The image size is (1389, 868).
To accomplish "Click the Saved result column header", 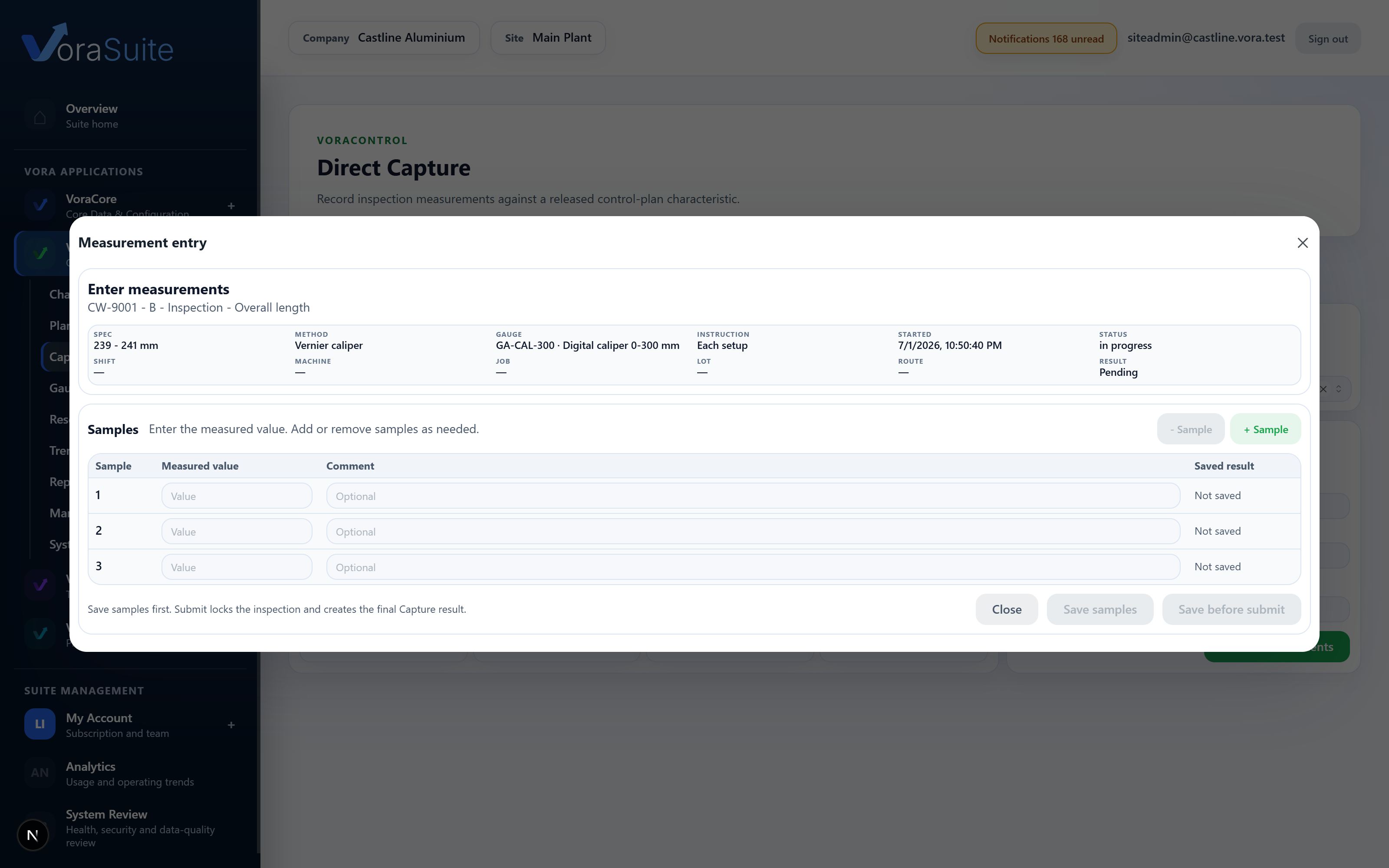I will [x=1224, y=466].
